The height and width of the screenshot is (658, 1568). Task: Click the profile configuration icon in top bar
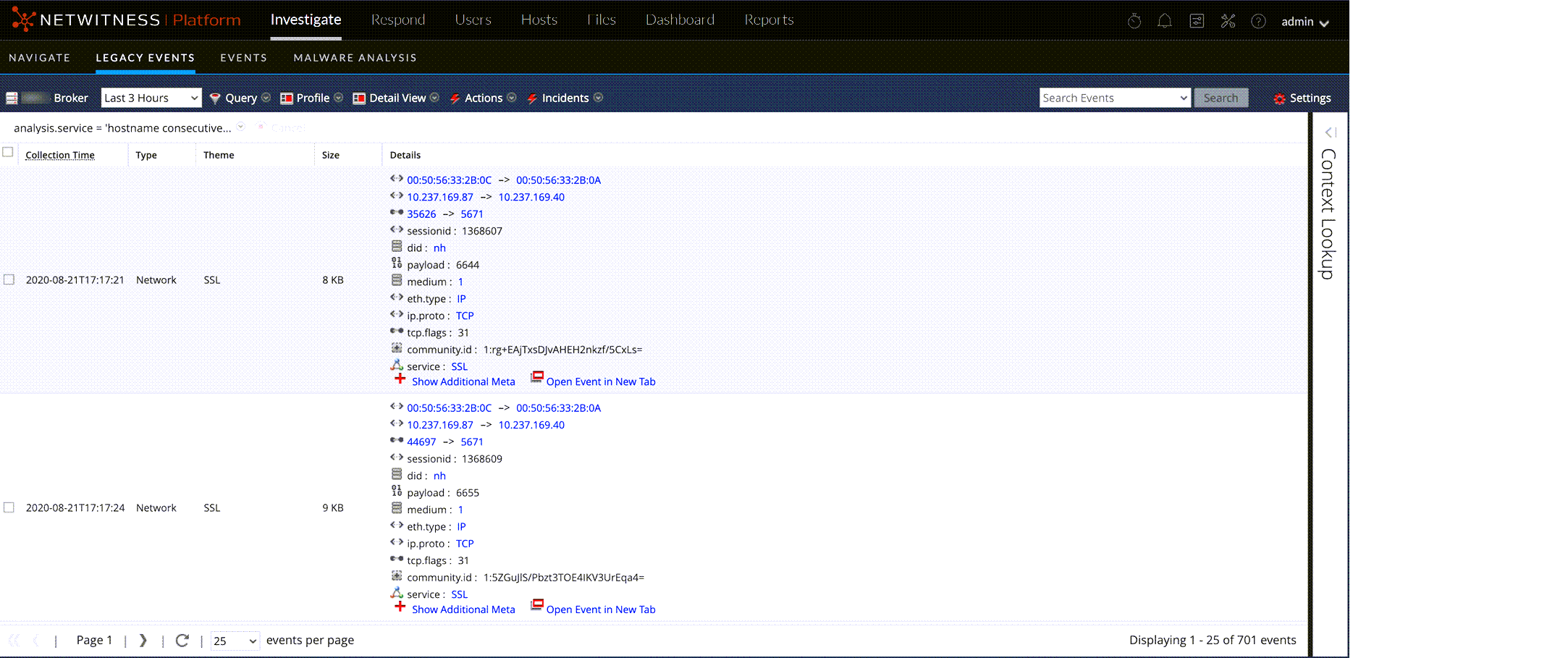click(1197, 21)
